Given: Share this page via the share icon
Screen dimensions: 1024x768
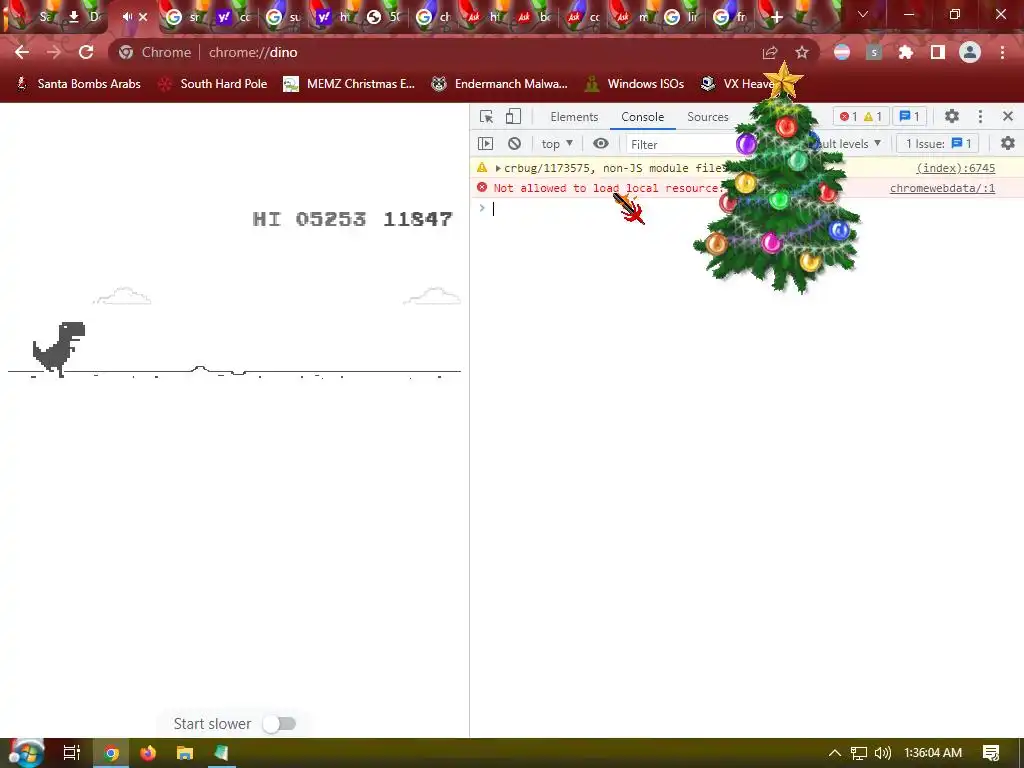Looking at the screenshot, I should pyautogui.click(x=770, y=52).
